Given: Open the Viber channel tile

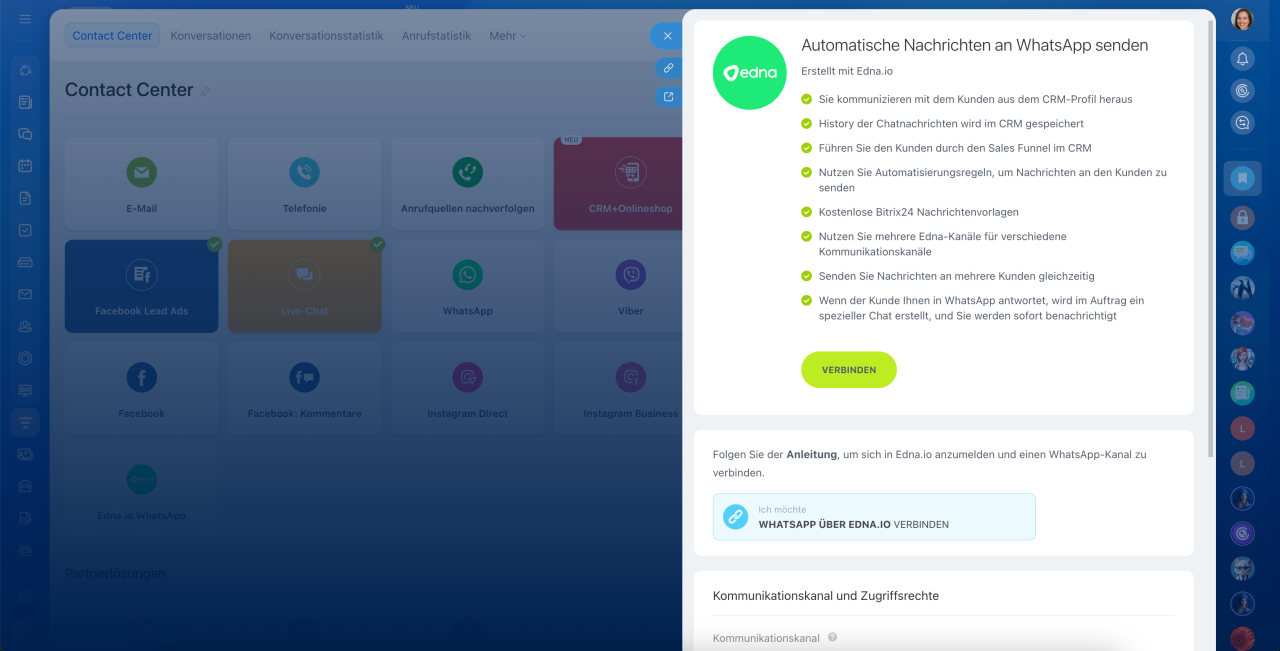Looking at the screenshot, I should pos(618,286).
